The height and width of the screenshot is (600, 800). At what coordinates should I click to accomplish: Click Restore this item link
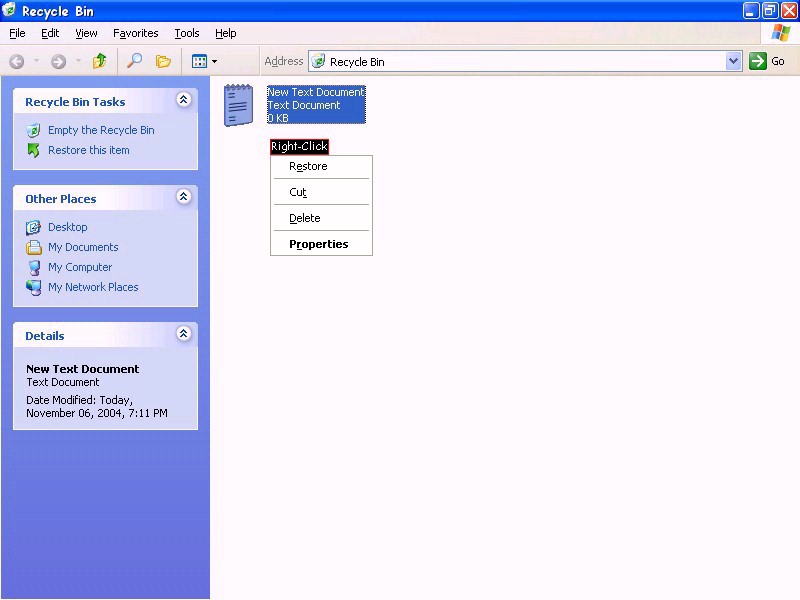[x=89, y=150]
